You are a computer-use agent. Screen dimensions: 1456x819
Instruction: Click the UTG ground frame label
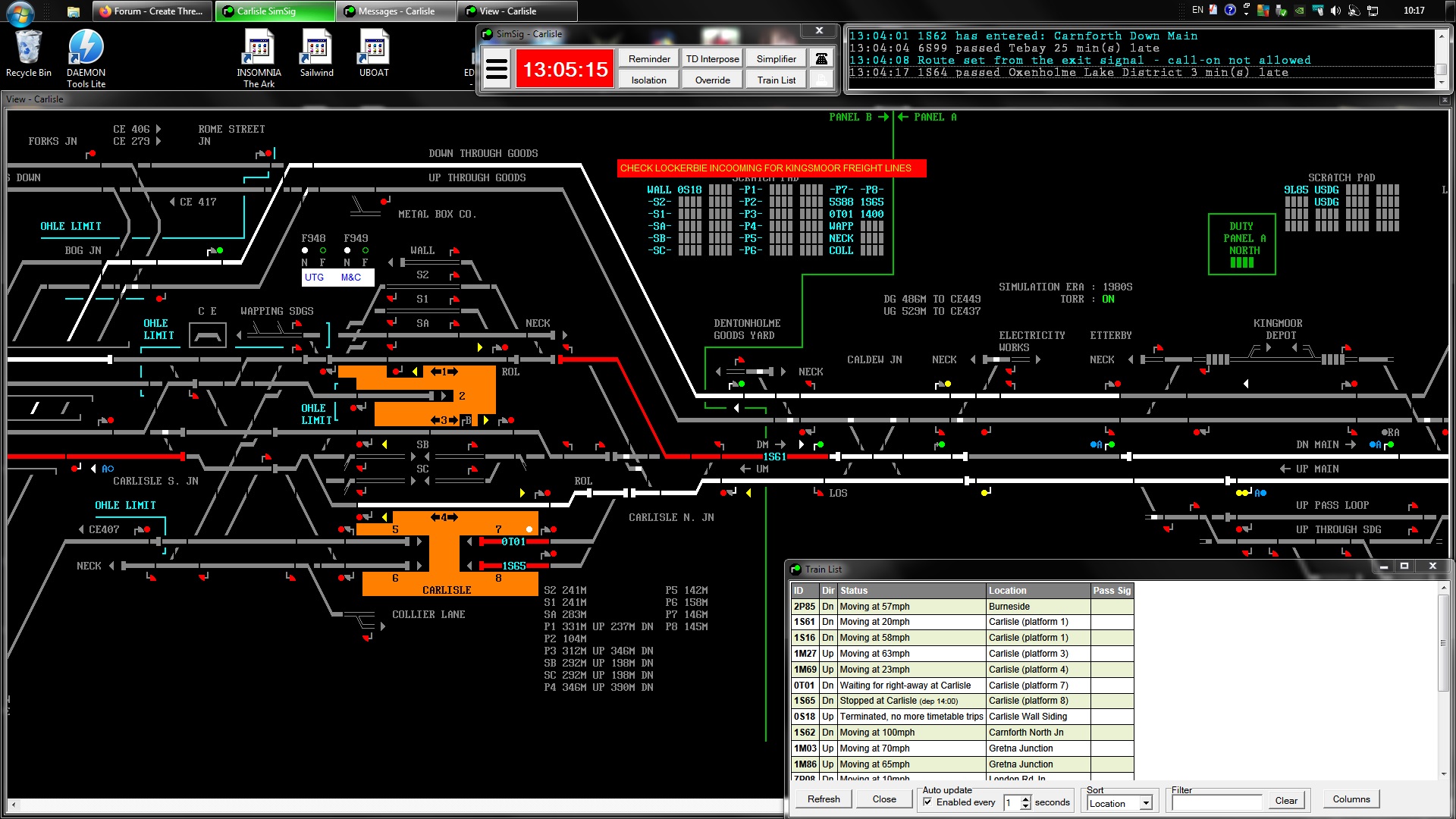coord(314,278)
